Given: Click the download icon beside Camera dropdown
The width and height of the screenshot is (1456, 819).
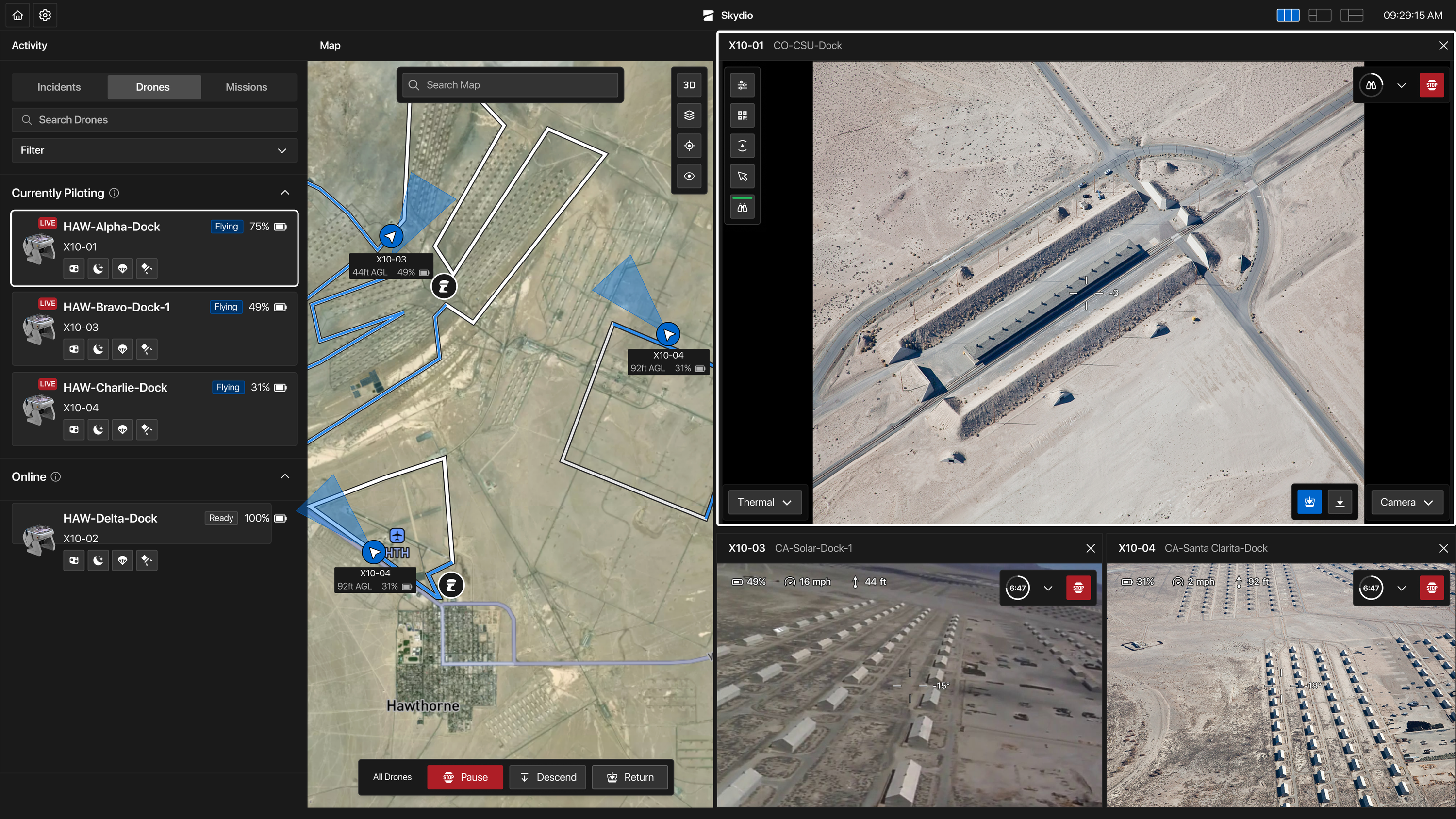Looking at the screenshot, I should pos(1340,502).
